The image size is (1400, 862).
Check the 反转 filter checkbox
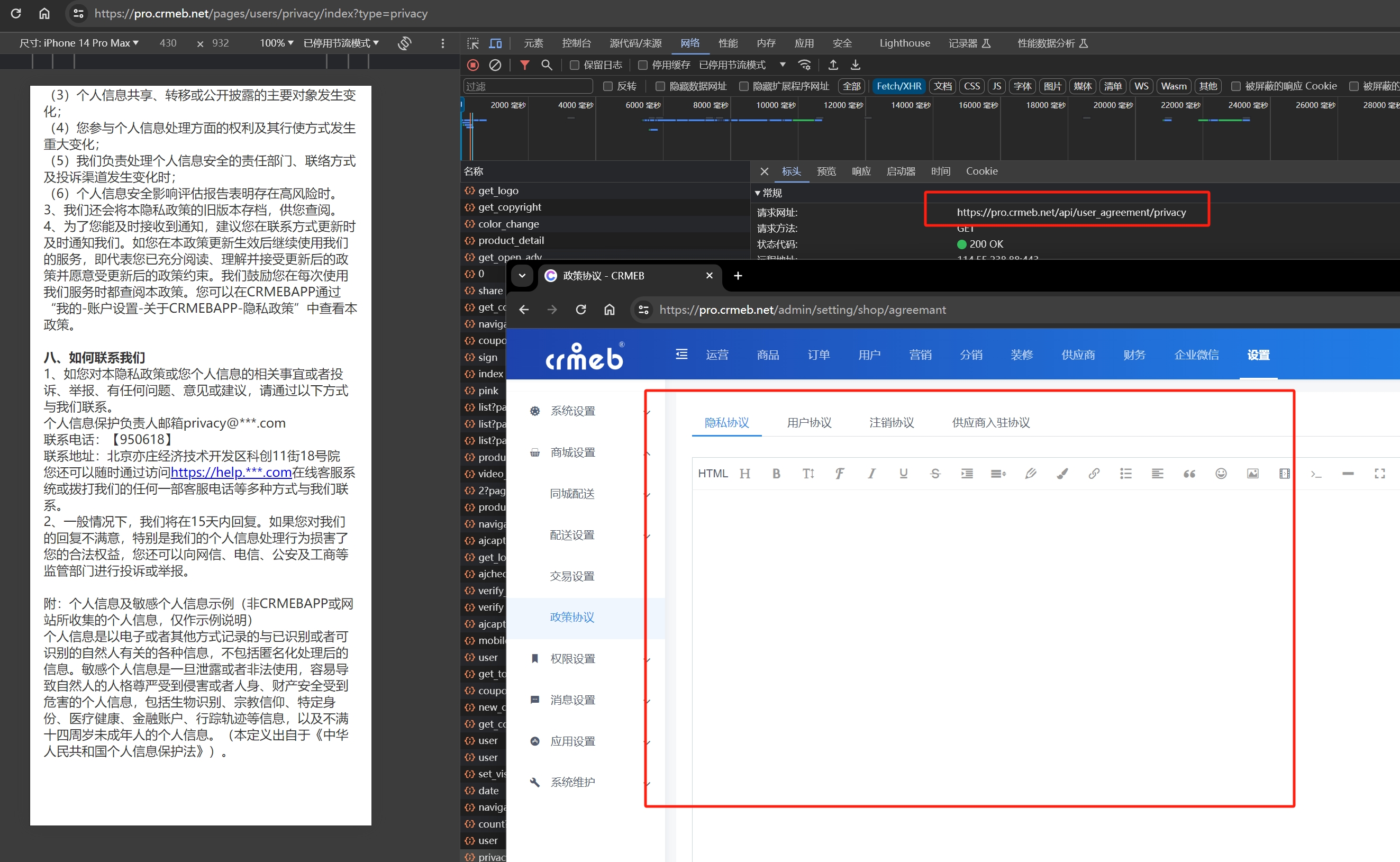[x=607, y=86]
